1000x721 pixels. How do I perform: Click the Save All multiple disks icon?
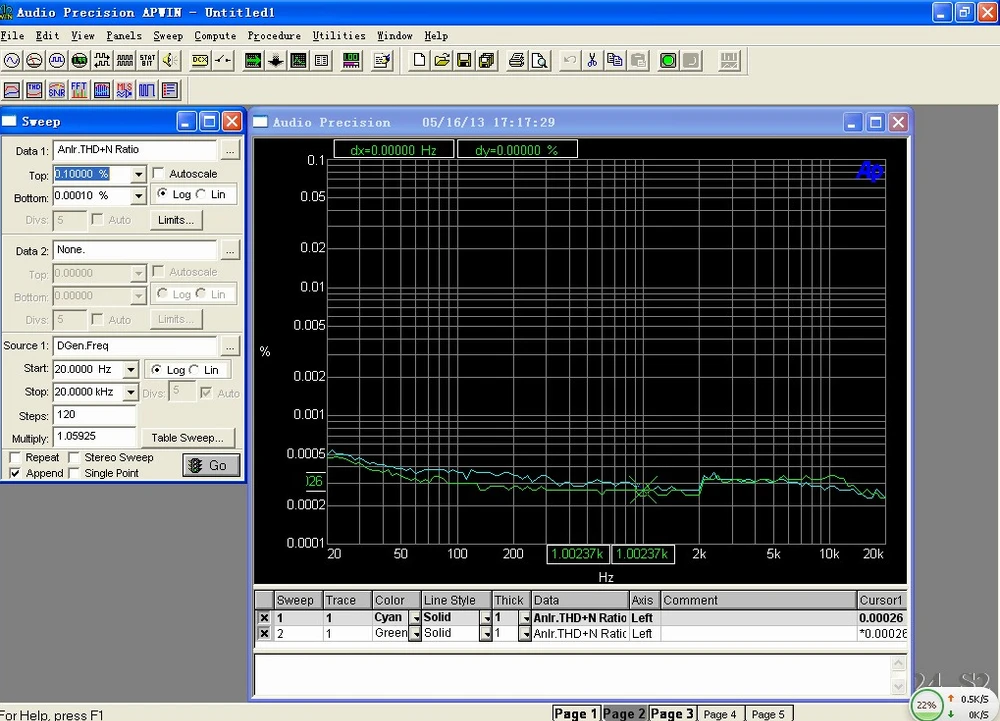pos(487,61)
